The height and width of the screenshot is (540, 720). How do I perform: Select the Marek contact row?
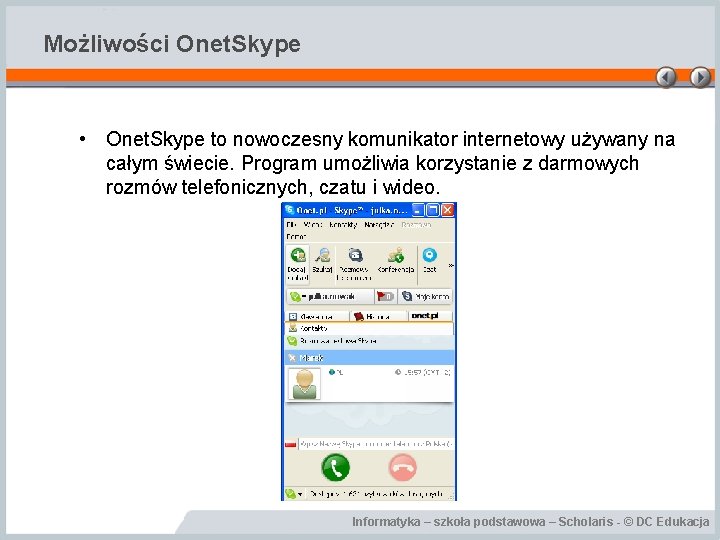tap(370, 358)
